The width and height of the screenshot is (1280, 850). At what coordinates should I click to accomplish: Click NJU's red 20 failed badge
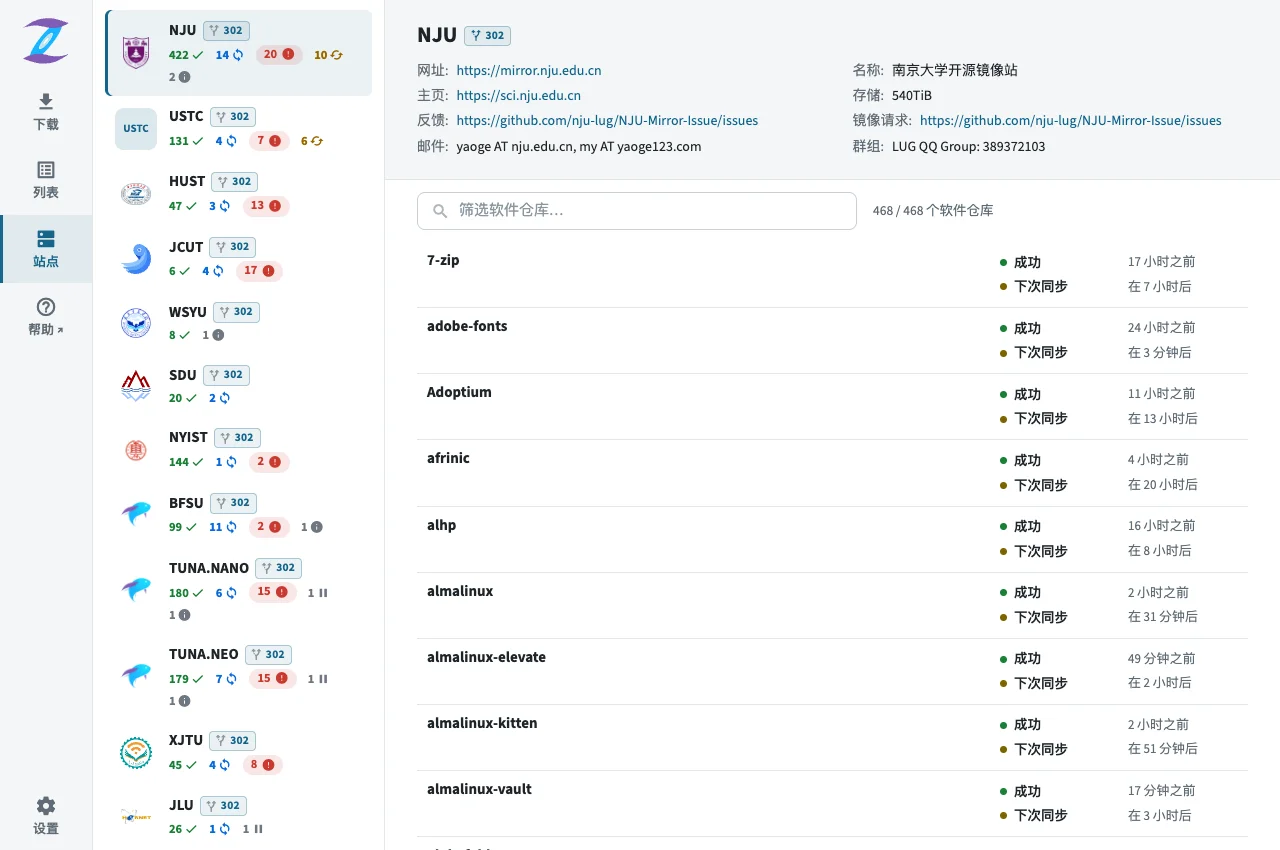click(x=279, y=55)
